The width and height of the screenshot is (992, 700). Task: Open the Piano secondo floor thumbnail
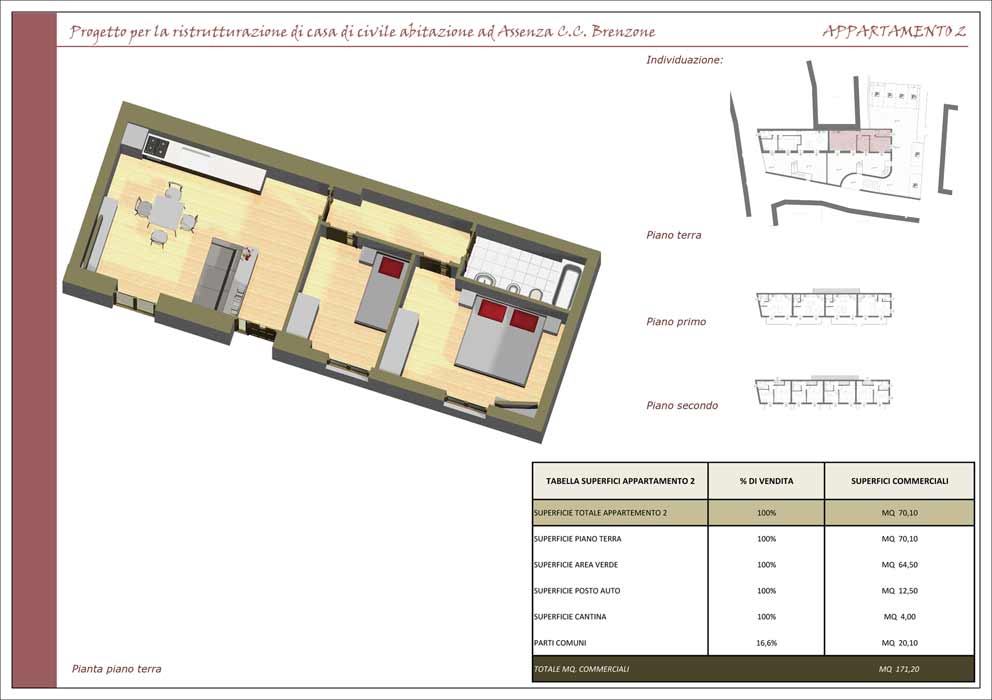coord(824,391)
